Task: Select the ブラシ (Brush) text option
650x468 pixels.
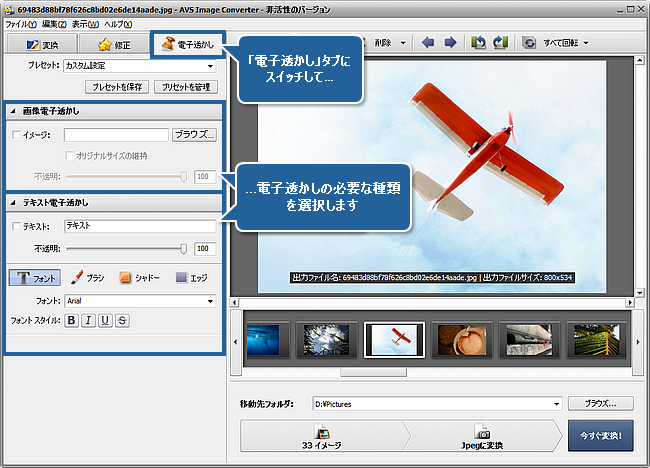Action: pyautogui.click(x=88, y=277)
